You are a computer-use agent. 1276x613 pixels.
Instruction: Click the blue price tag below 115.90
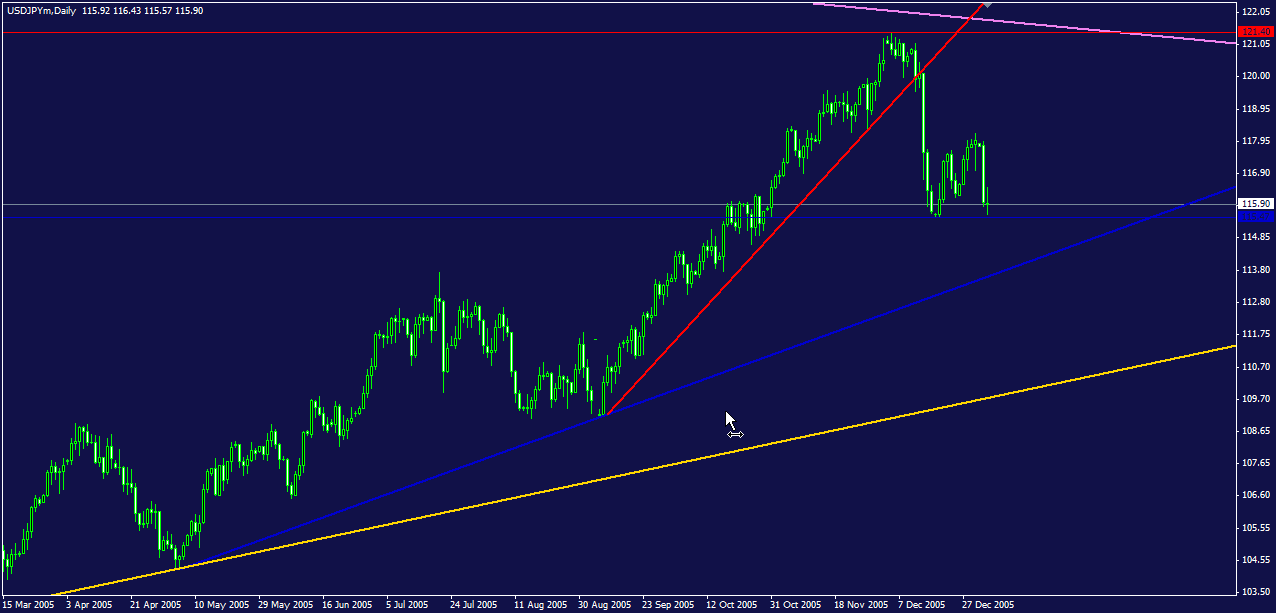point(1256,215)
